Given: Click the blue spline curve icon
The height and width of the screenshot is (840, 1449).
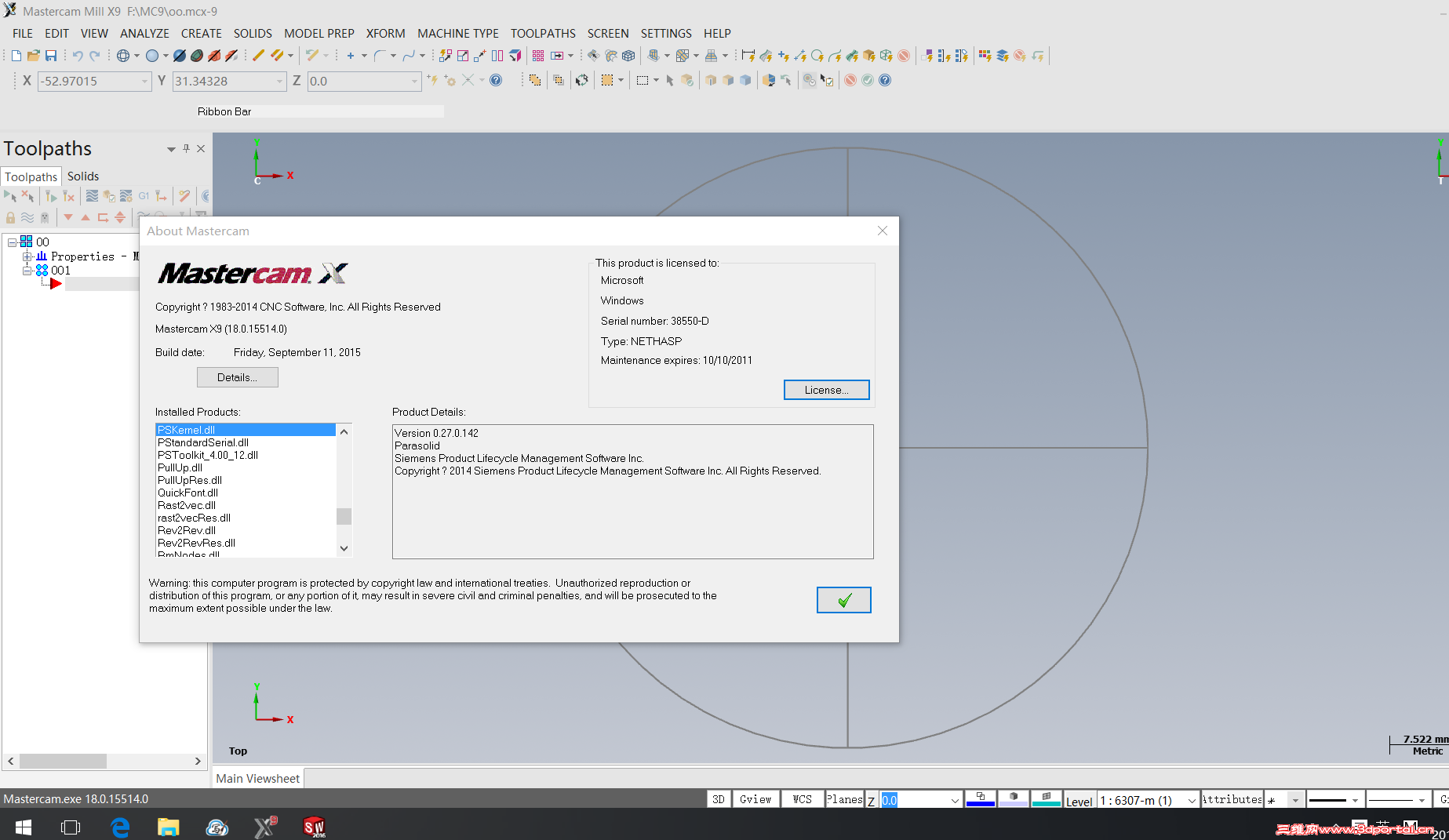Looking at the screenshot, I should point(409,56).
